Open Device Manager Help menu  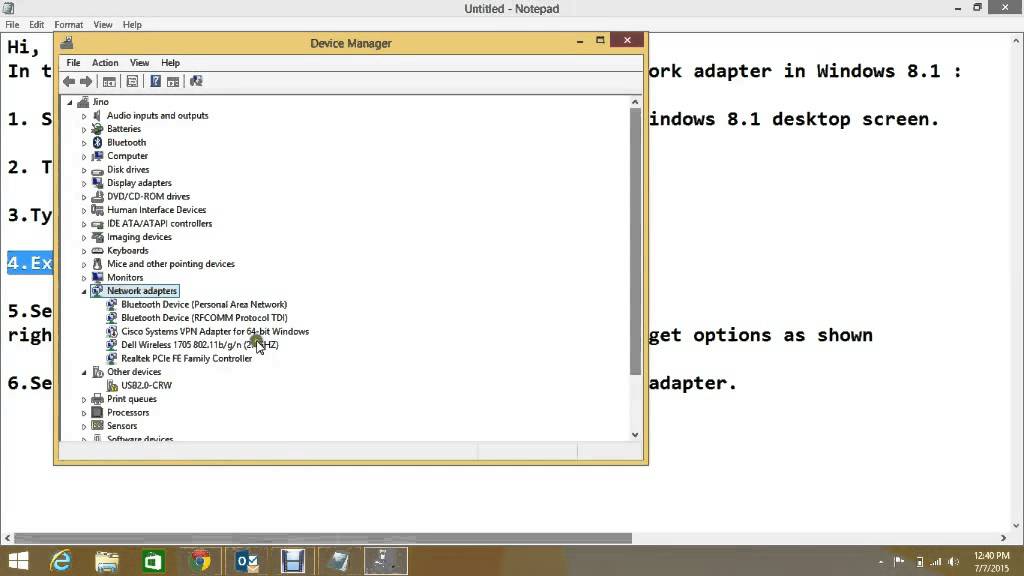170,63
